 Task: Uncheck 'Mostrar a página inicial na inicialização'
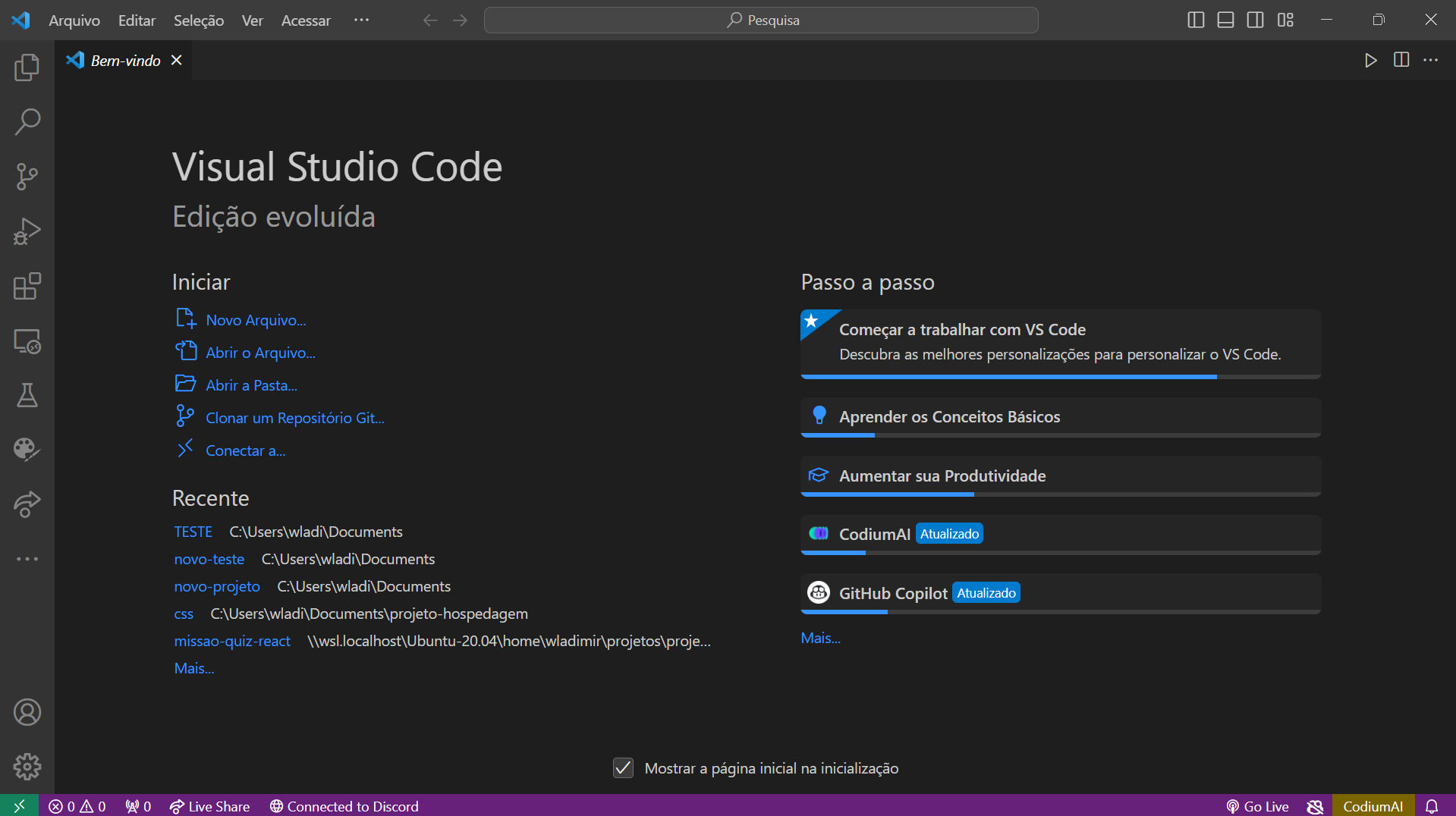click(623, 768)
